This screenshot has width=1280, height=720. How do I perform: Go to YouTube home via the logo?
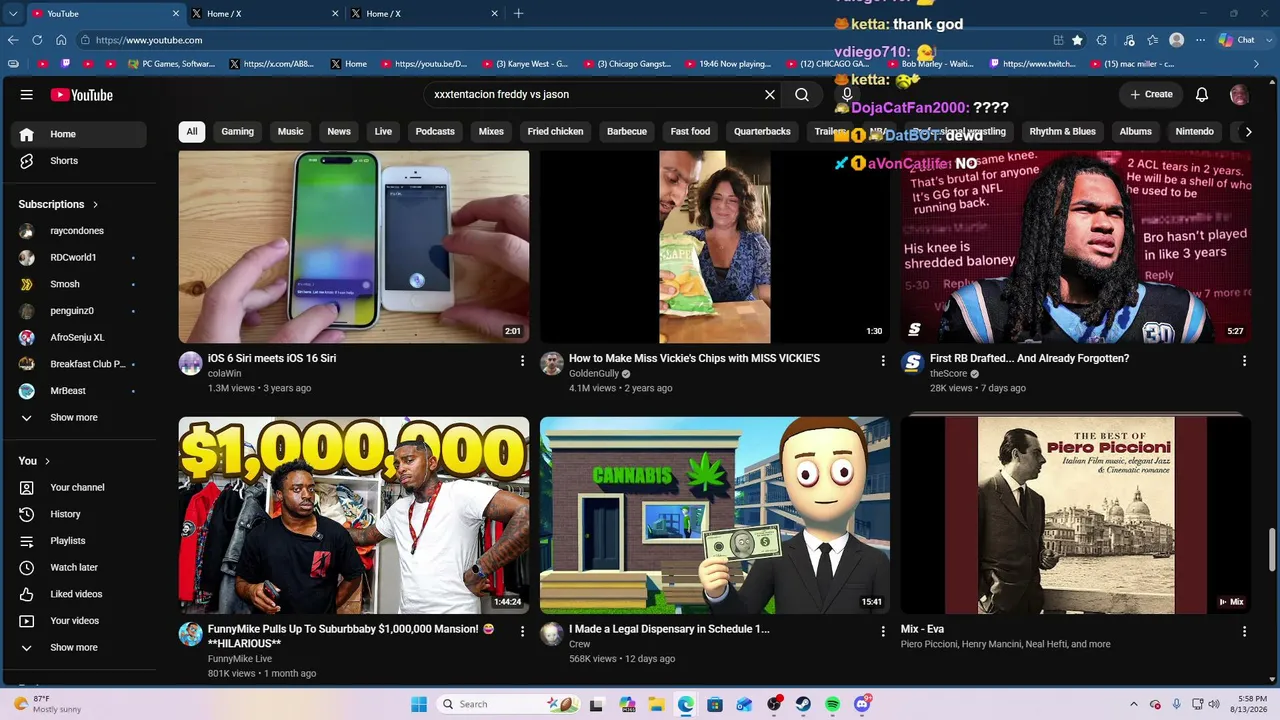[x=82, y=95]
